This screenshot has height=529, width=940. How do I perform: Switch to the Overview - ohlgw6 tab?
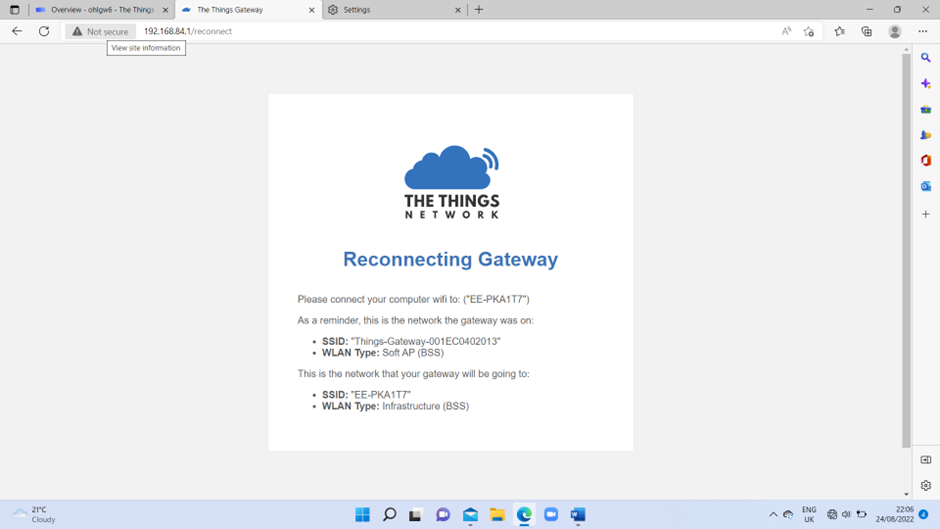(x=98, y=10)
